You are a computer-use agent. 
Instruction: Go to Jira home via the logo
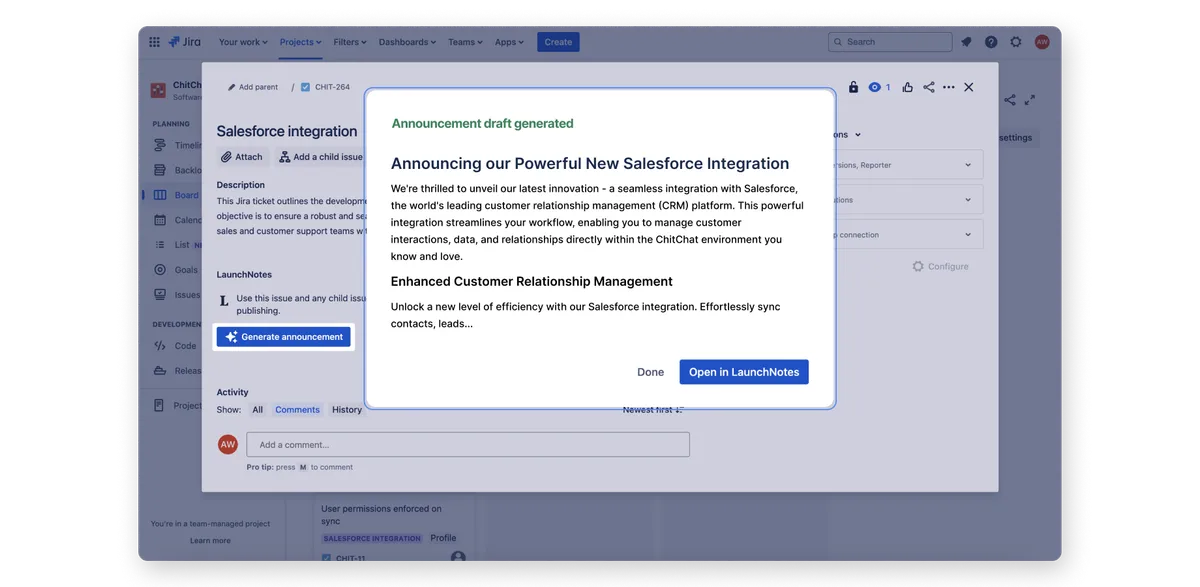(x=185, y=42)
